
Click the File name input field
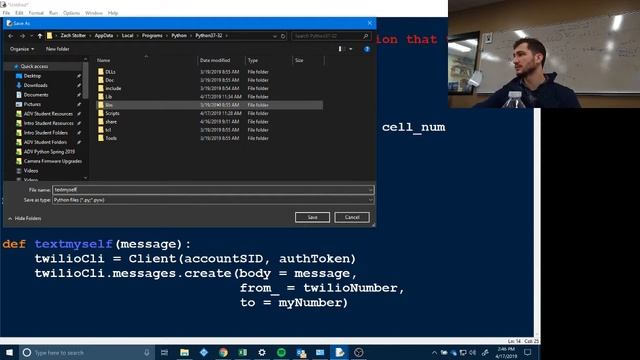(x=213, y=190)
